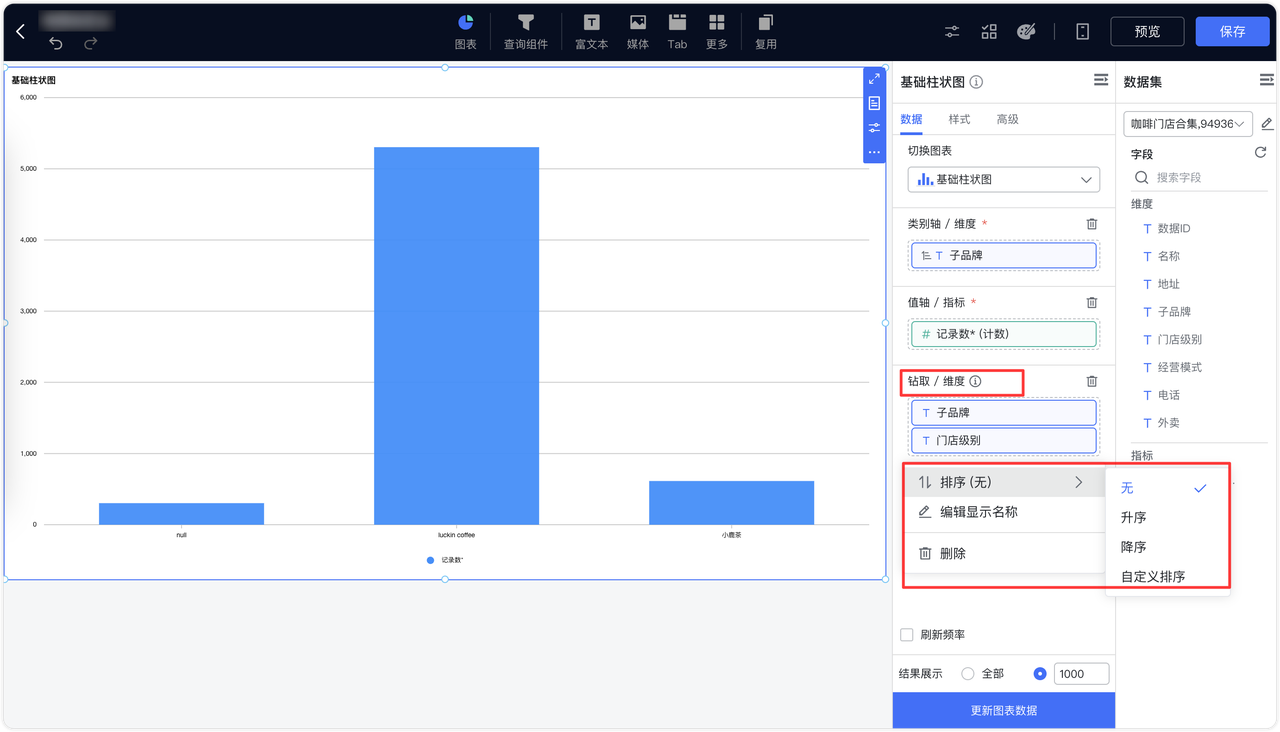
Task: Insert a 媒体 media element
Action: pyautogui.click(x=638, y=32)
